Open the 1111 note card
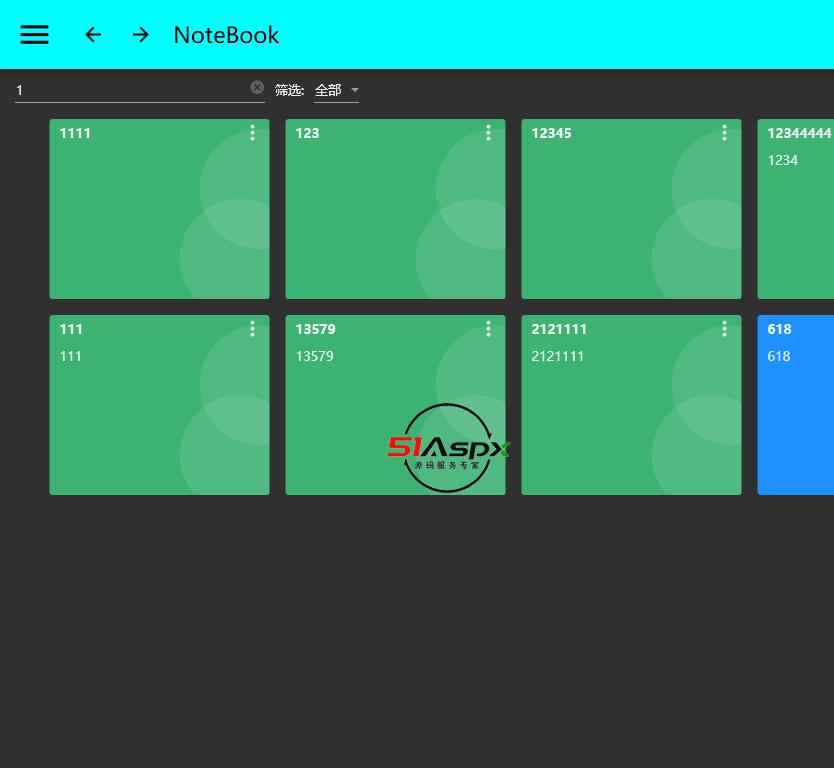 pyautogui.click(x=160, y=209)
